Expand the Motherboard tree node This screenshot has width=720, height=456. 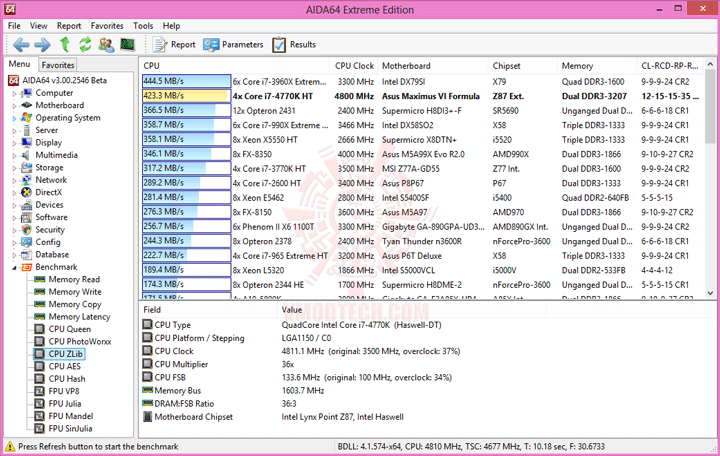tap(14, 106)
